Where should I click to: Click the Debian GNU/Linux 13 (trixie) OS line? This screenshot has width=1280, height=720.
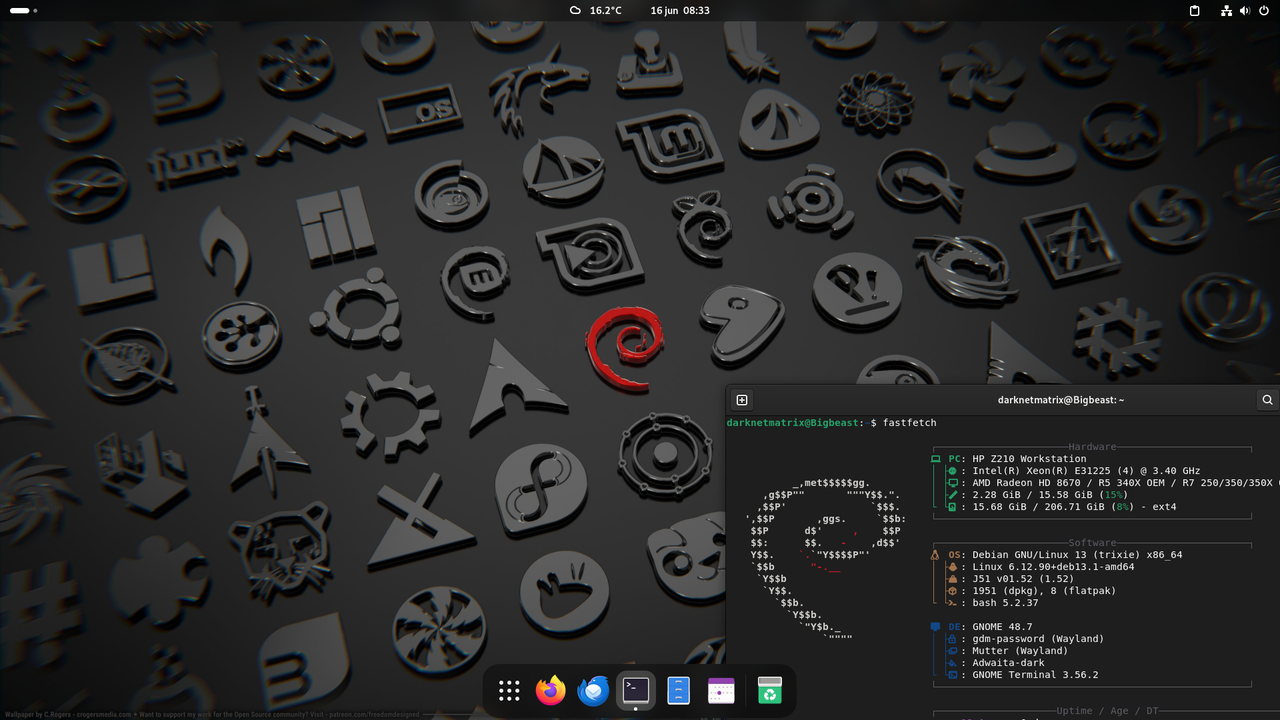click(x=1056, y=555)
